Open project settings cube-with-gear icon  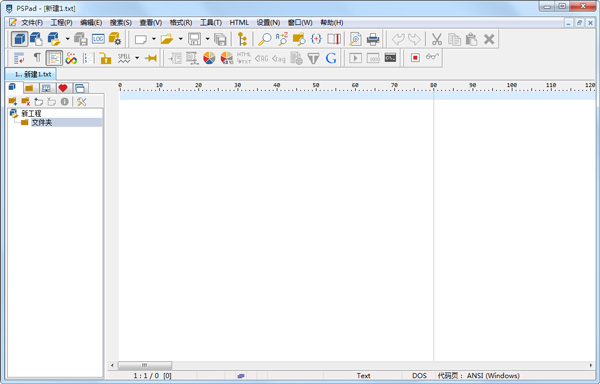tap(115, 39)
